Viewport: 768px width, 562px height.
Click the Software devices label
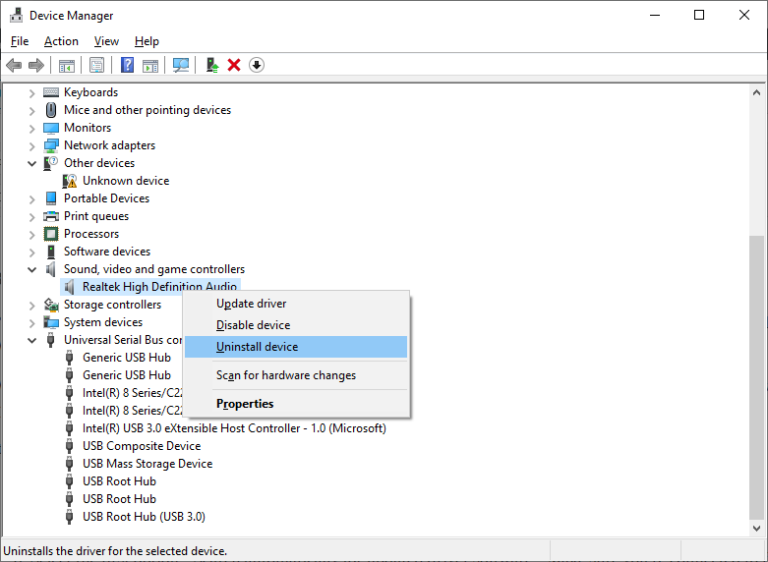pos(107,251)
